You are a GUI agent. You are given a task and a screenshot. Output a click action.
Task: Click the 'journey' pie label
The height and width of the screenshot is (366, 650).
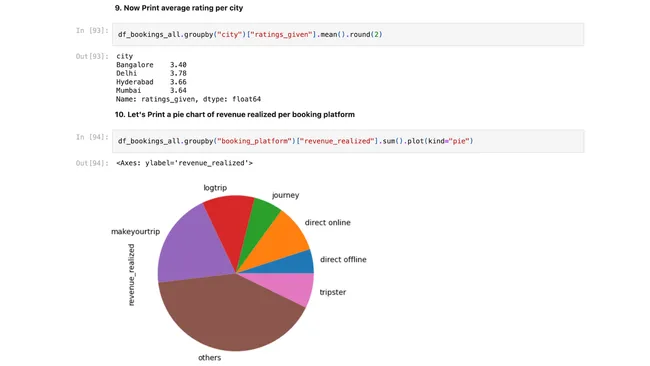click(286, 195)
